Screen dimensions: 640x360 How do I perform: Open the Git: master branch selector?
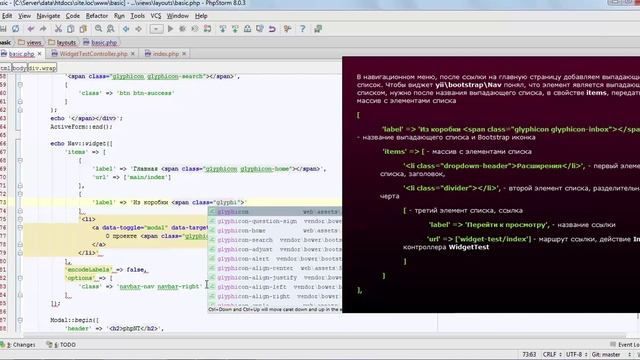pos(611,355)
